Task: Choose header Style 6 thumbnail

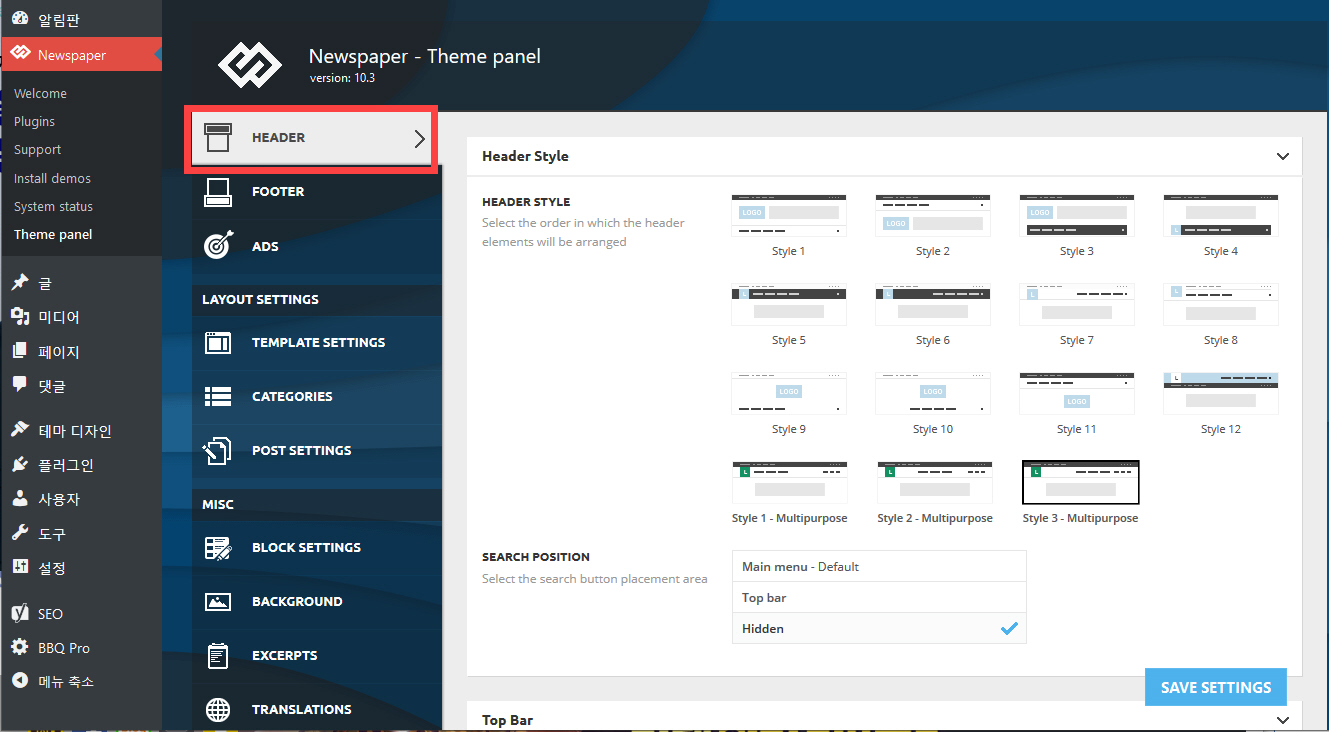Action: 933,304
